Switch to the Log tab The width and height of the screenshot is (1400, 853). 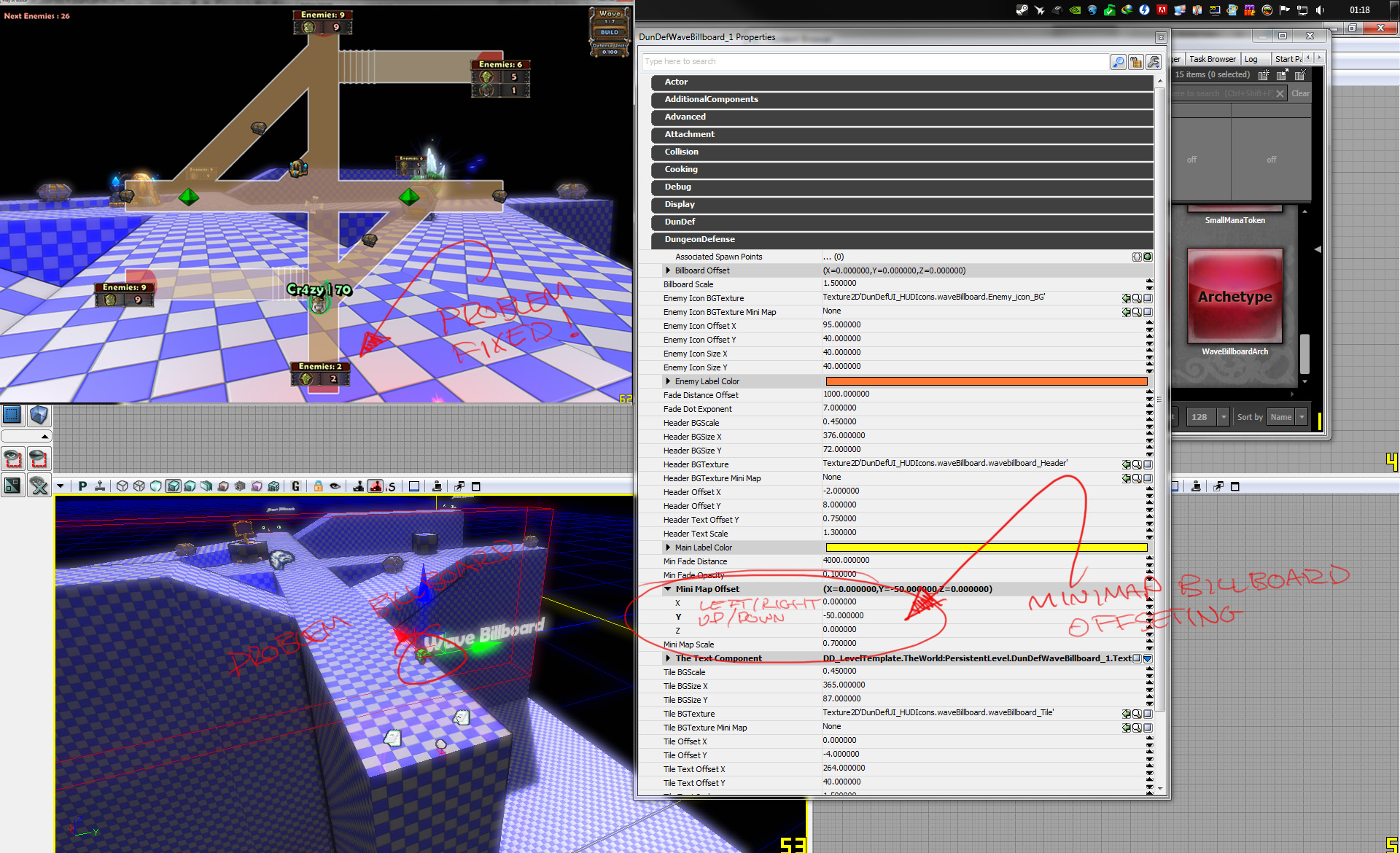pos(1251,59)
